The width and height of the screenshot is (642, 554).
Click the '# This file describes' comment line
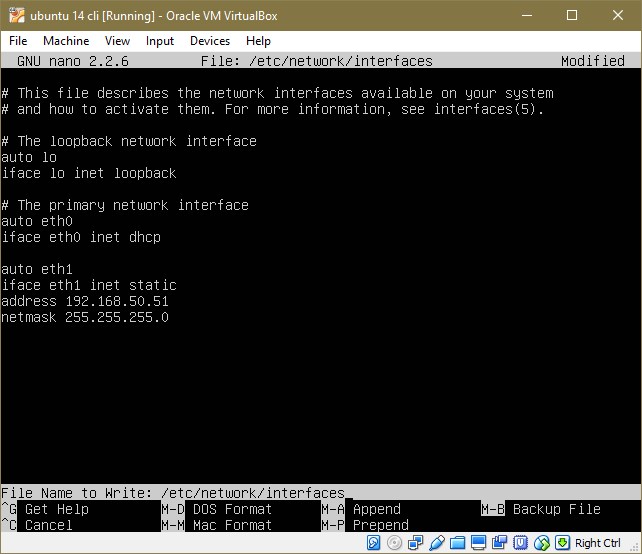tap(277, 93)
